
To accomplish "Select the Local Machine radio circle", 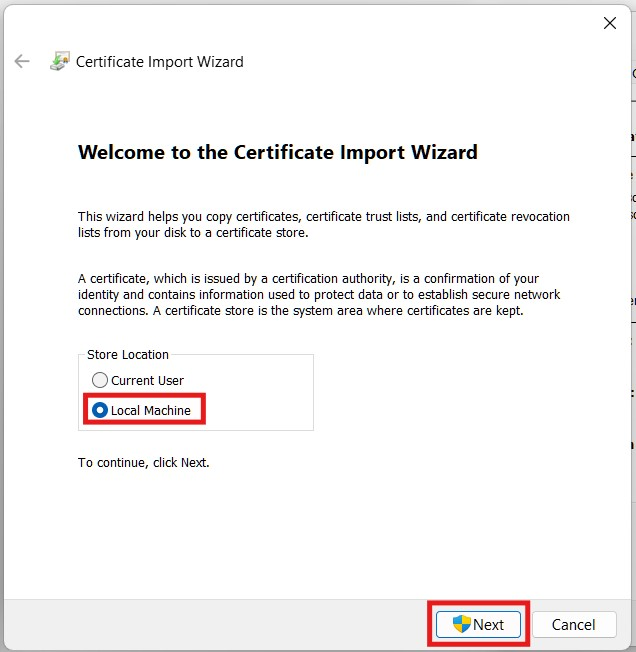I will [x=100, y=410].
